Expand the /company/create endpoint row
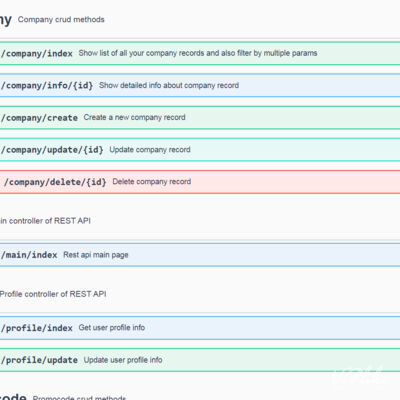This screenshot has height=400, width=400. [200, 118]
